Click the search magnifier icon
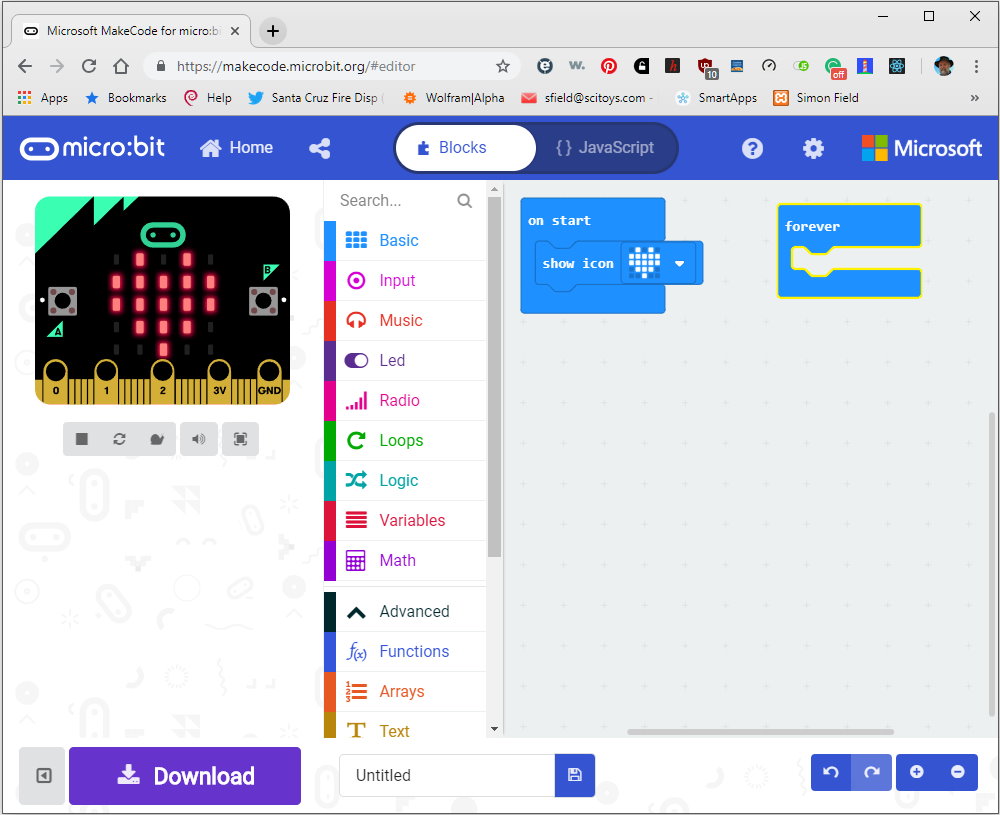This screenshot has height=815, width=1000. click(464, 202)
